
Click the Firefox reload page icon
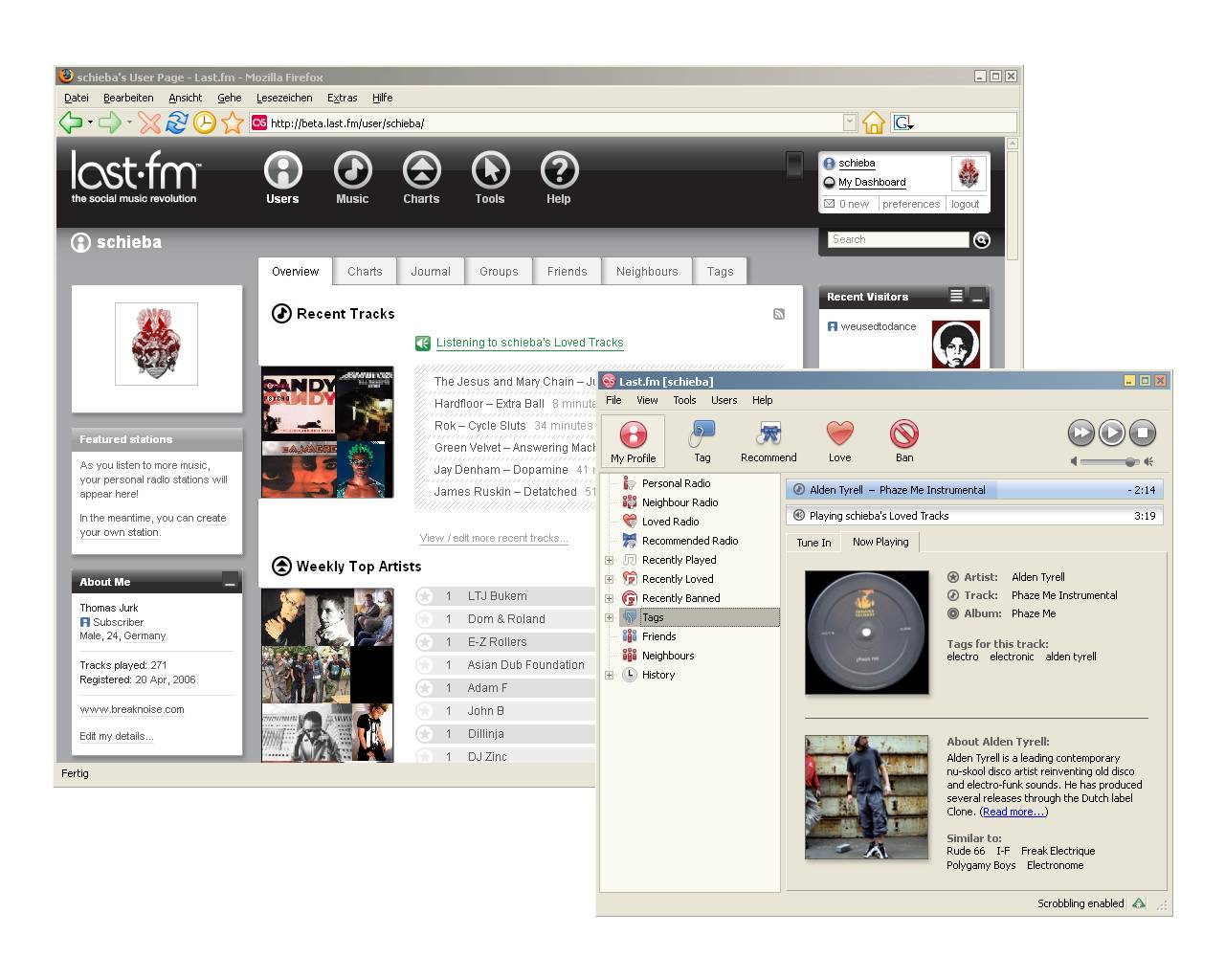tap(177, 122)
